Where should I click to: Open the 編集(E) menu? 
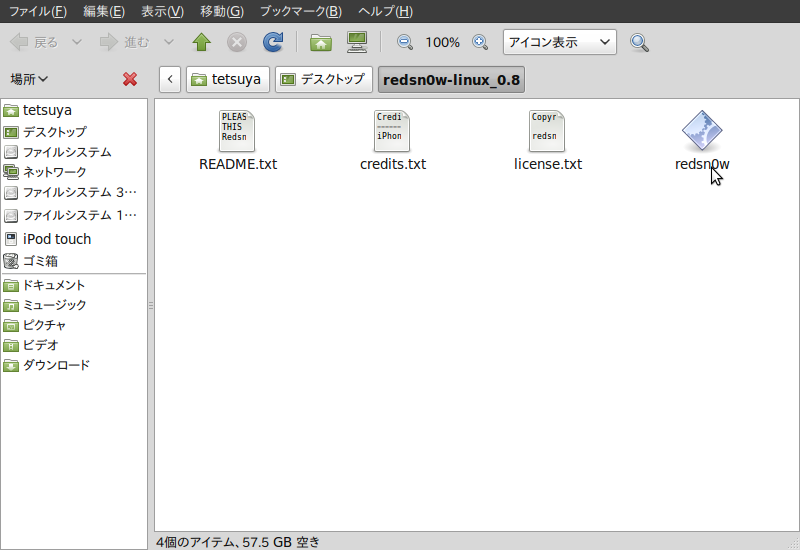point(104,11)
